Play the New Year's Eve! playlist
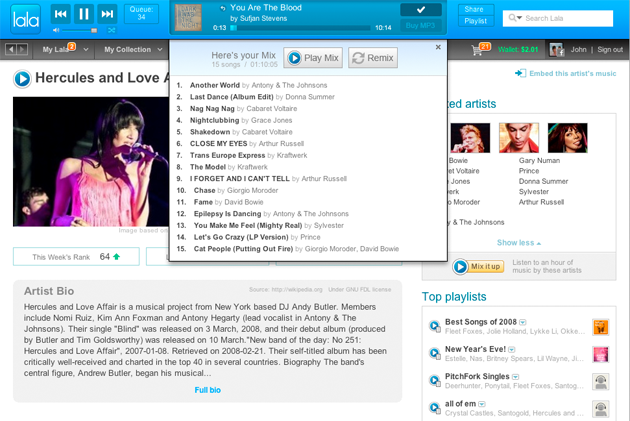The width and height of the screenshot is (630, 421). [434, 353]
